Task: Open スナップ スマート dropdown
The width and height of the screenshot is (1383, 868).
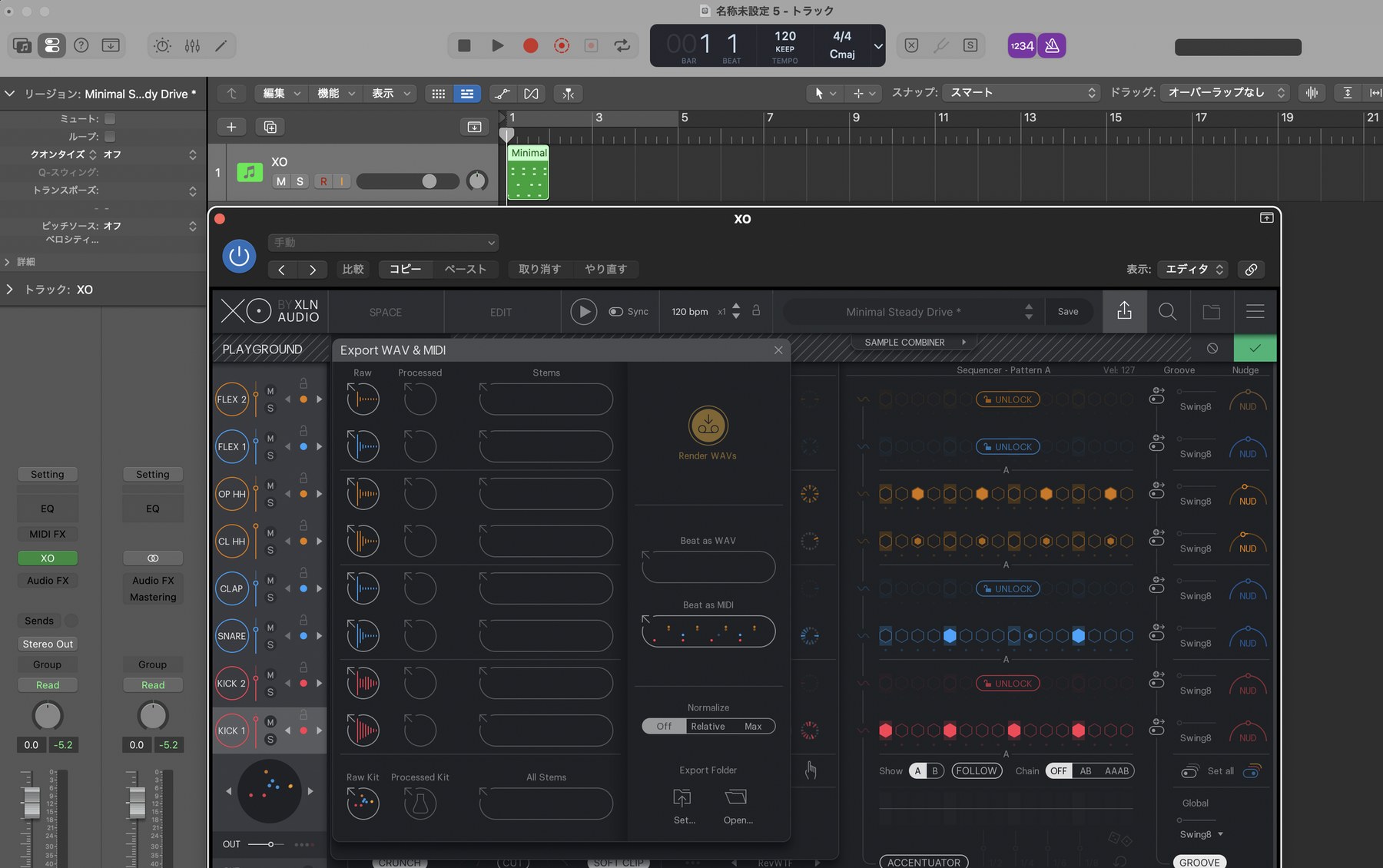Action: pos(1020,93)
